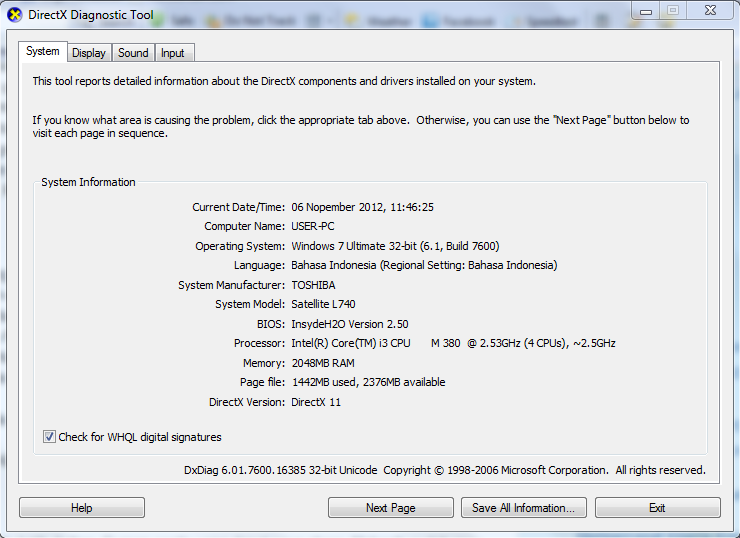
Task: Click the computer name USER-PC
Action: (312, 227)
